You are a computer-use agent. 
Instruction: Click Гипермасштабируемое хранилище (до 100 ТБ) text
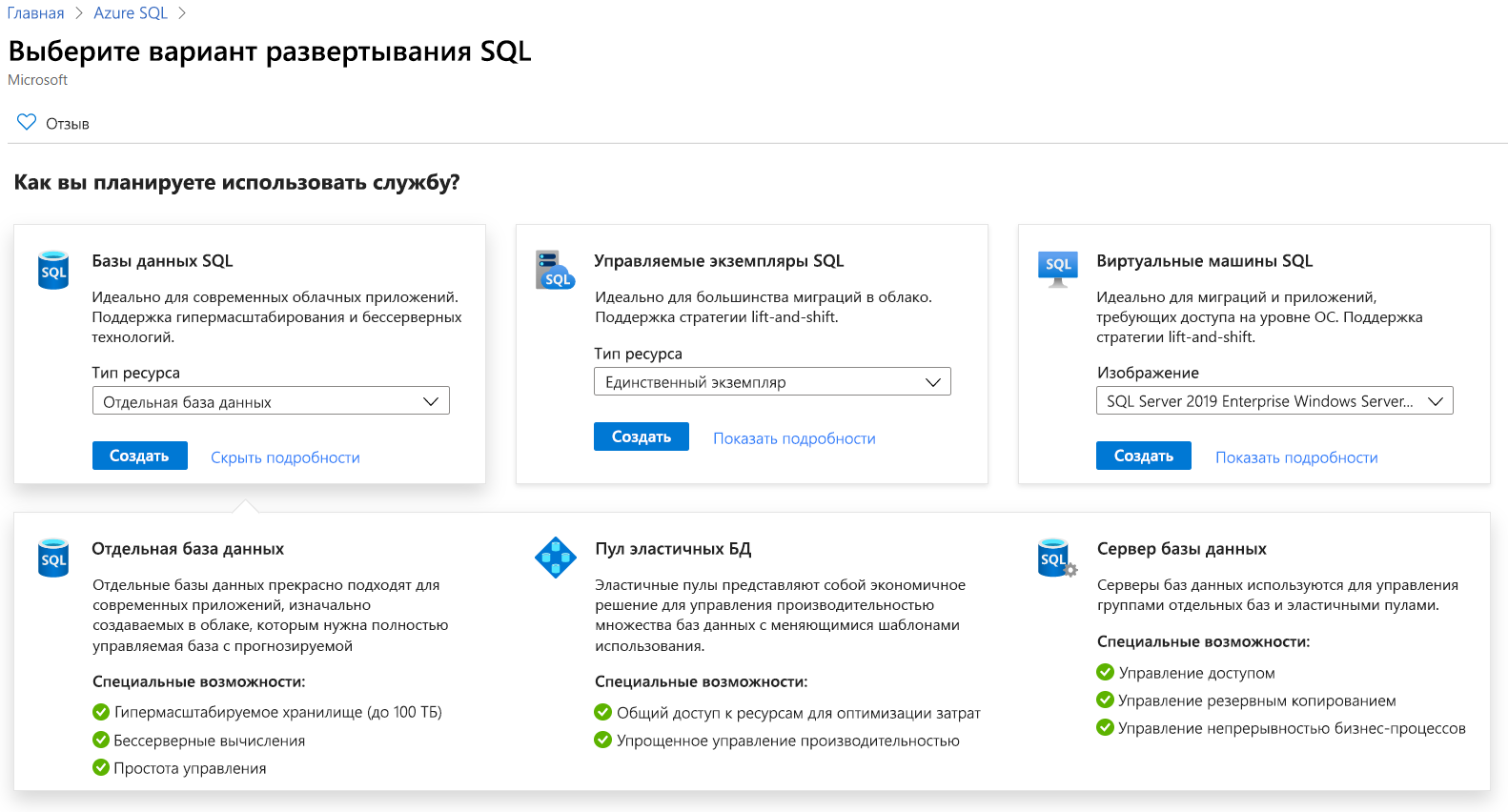coord(278,712)
